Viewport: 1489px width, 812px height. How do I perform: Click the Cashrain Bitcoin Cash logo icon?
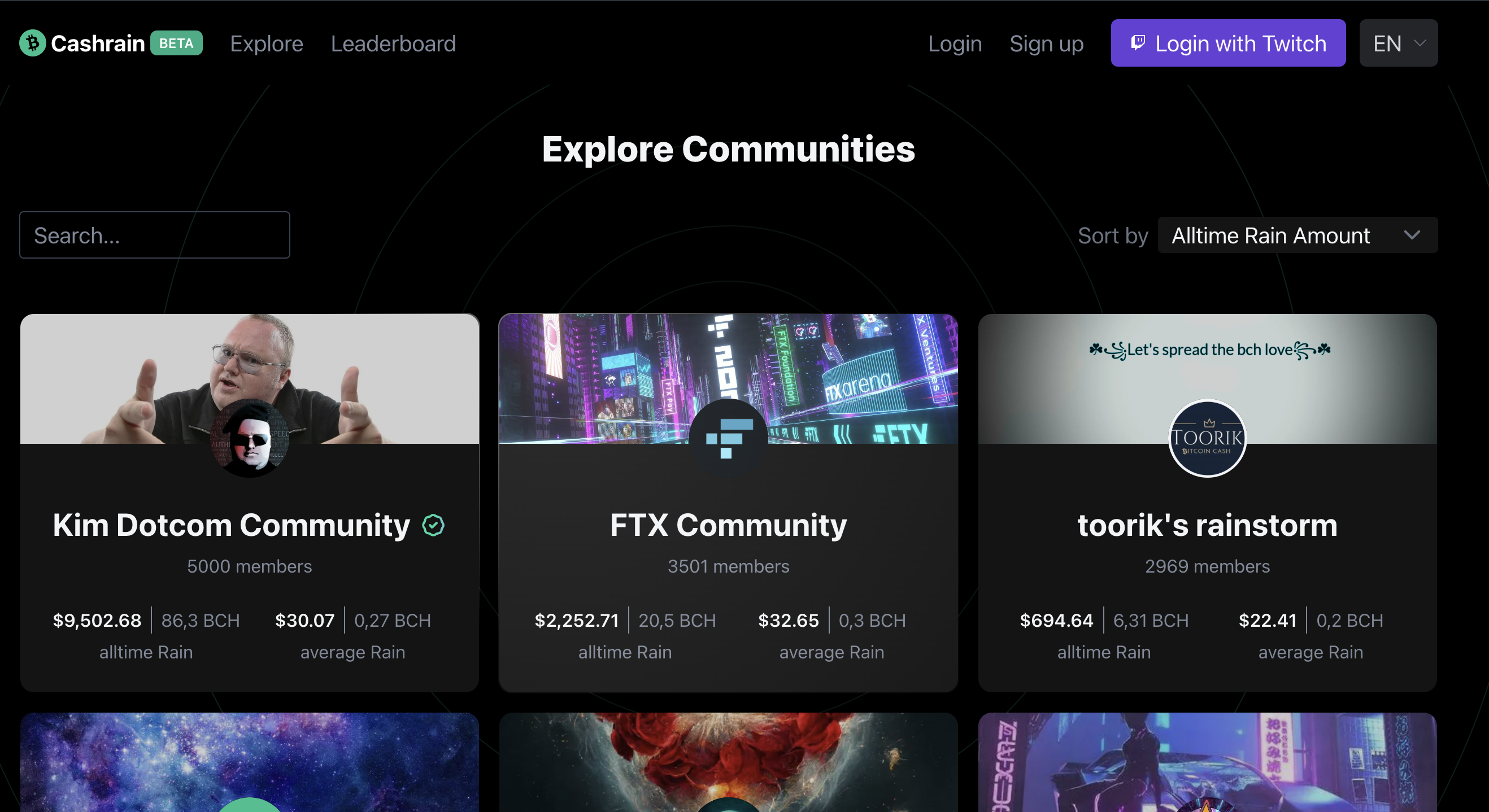pyautogui.click(x=32, y=43)
